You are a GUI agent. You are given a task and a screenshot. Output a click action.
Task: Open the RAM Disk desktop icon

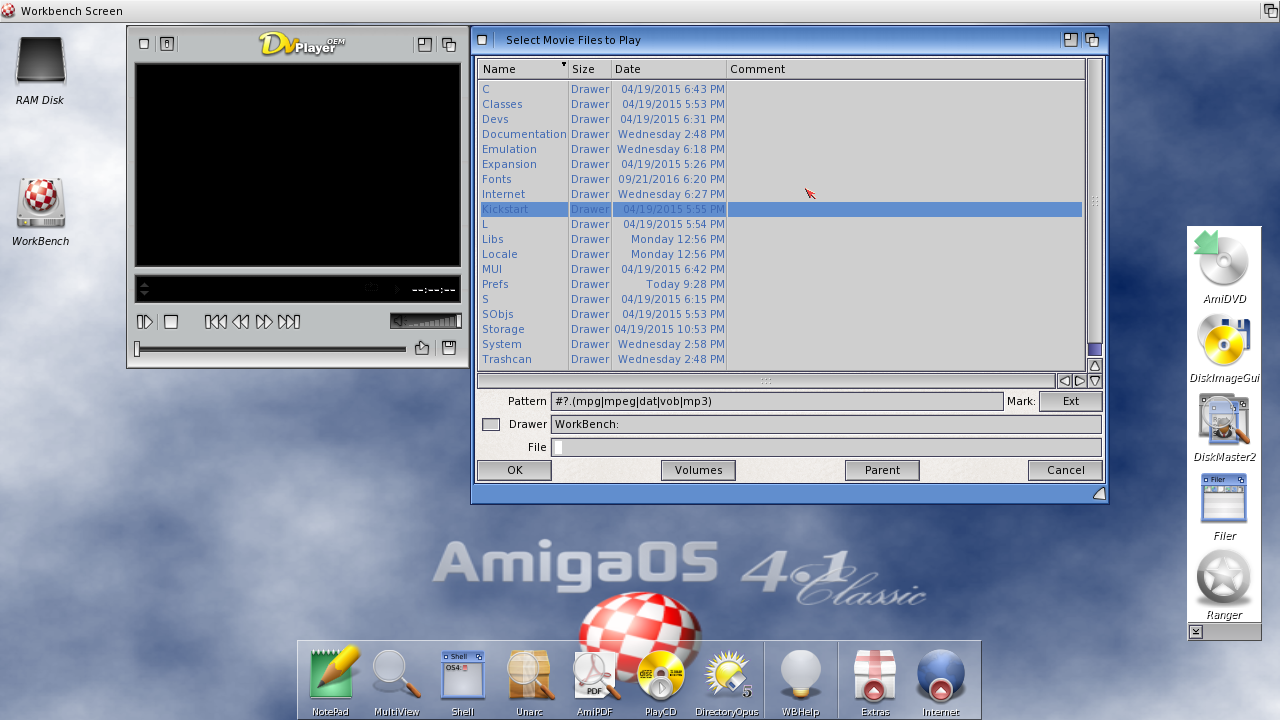(40, 70)
